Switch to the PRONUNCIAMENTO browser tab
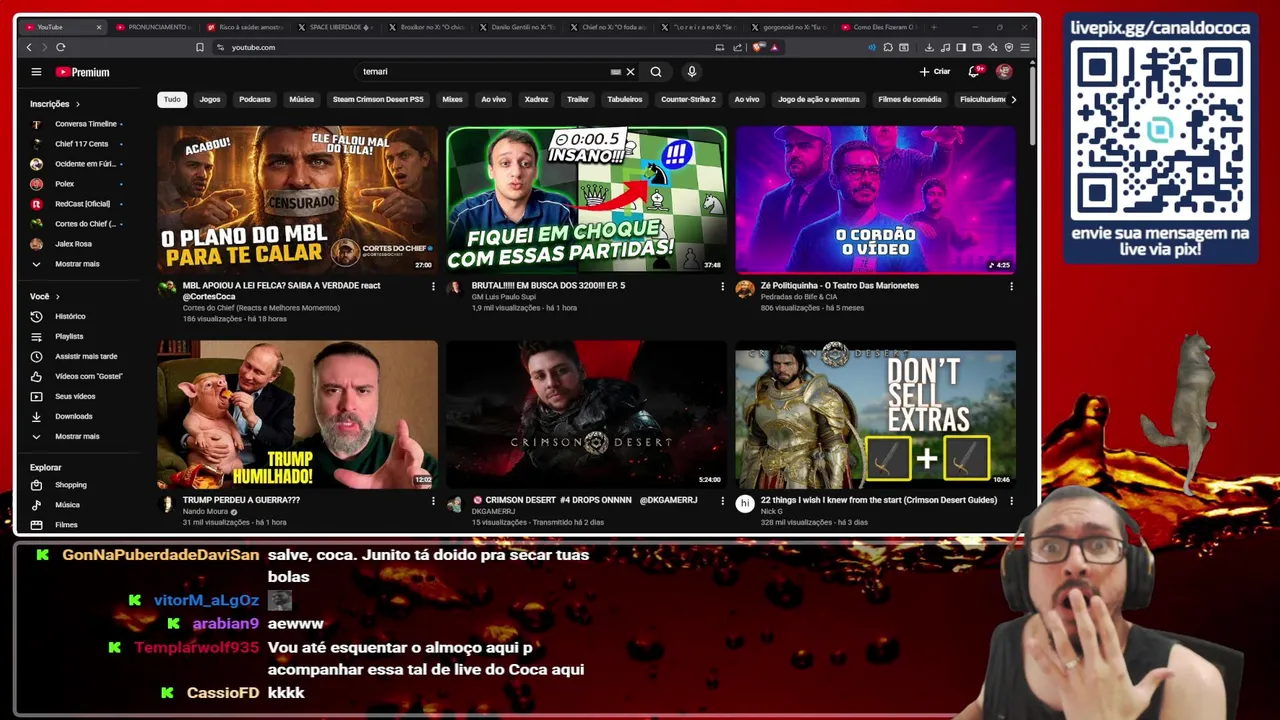 (152, 27)
